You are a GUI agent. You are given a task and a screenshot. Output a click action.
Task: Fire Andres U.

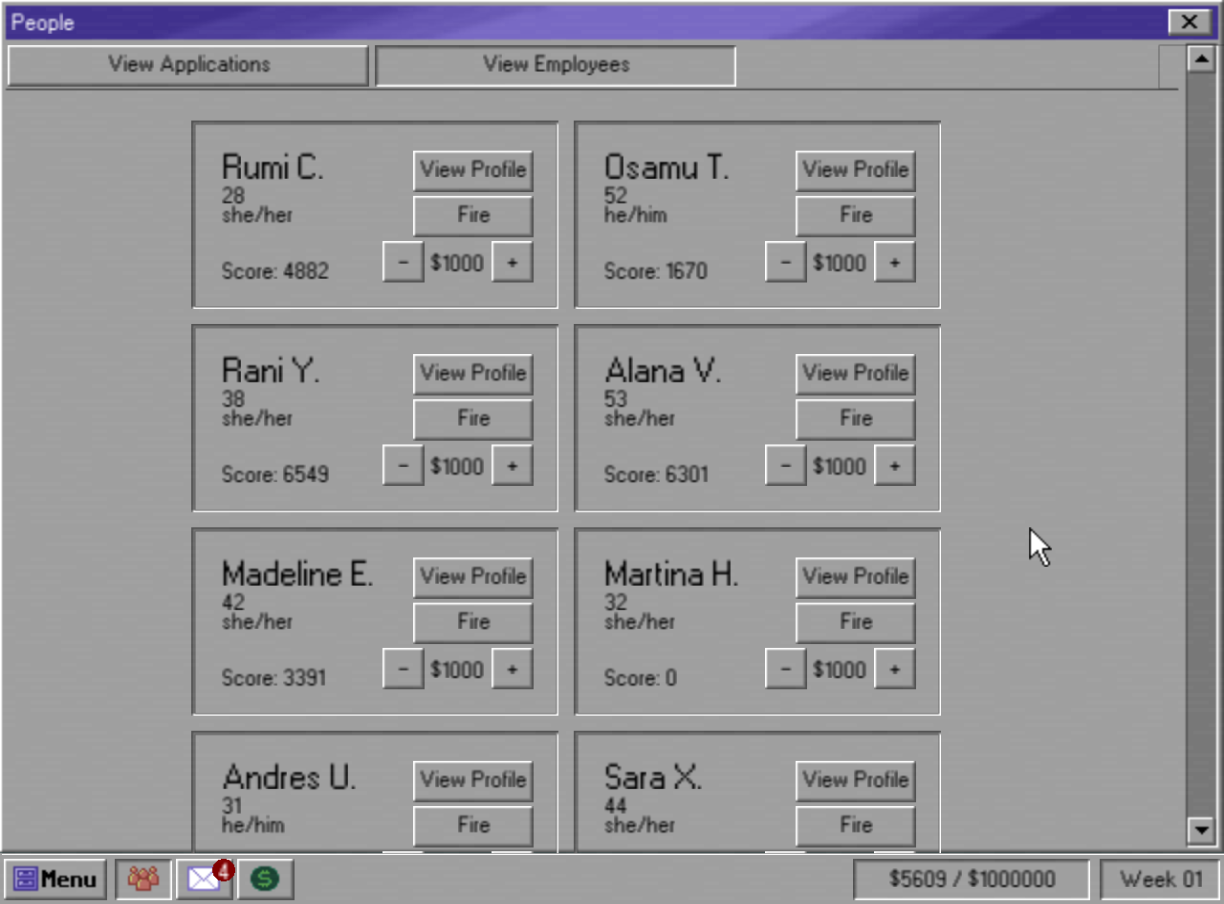[473, 826]
